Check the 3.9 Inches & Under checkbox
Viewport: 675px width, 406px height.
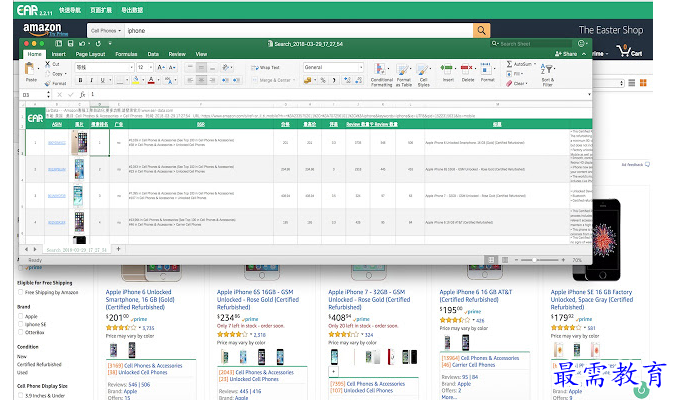(20, 395)
